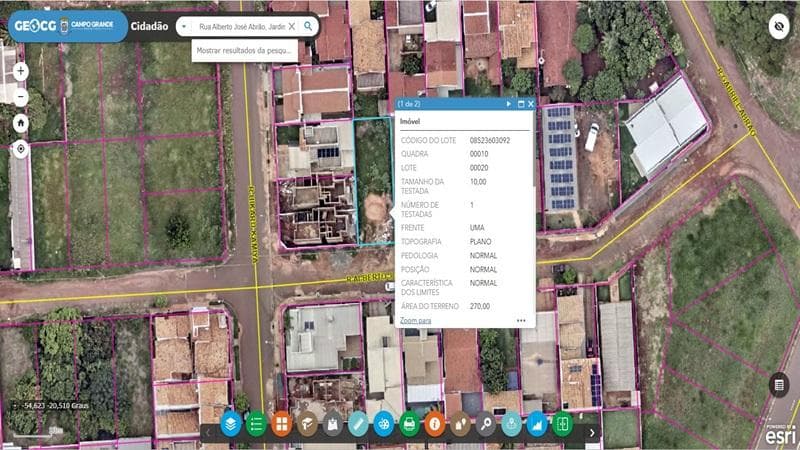This screenshot has height=450, width=800.
Task: Select the ruler measurement tool
Action: click(358, 424)
